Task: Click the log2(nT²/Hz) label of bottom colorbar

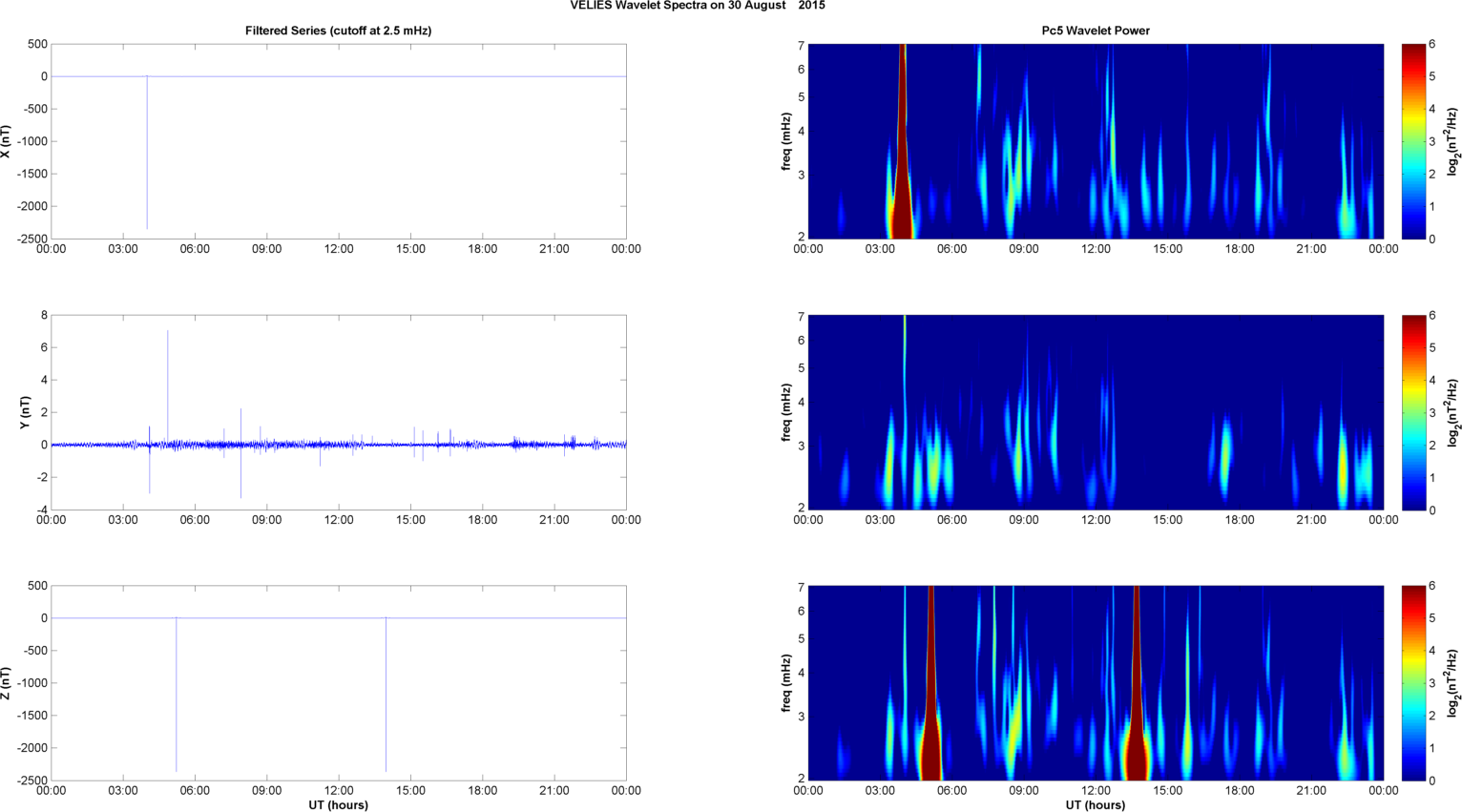Action: (x=1453, y=683)
